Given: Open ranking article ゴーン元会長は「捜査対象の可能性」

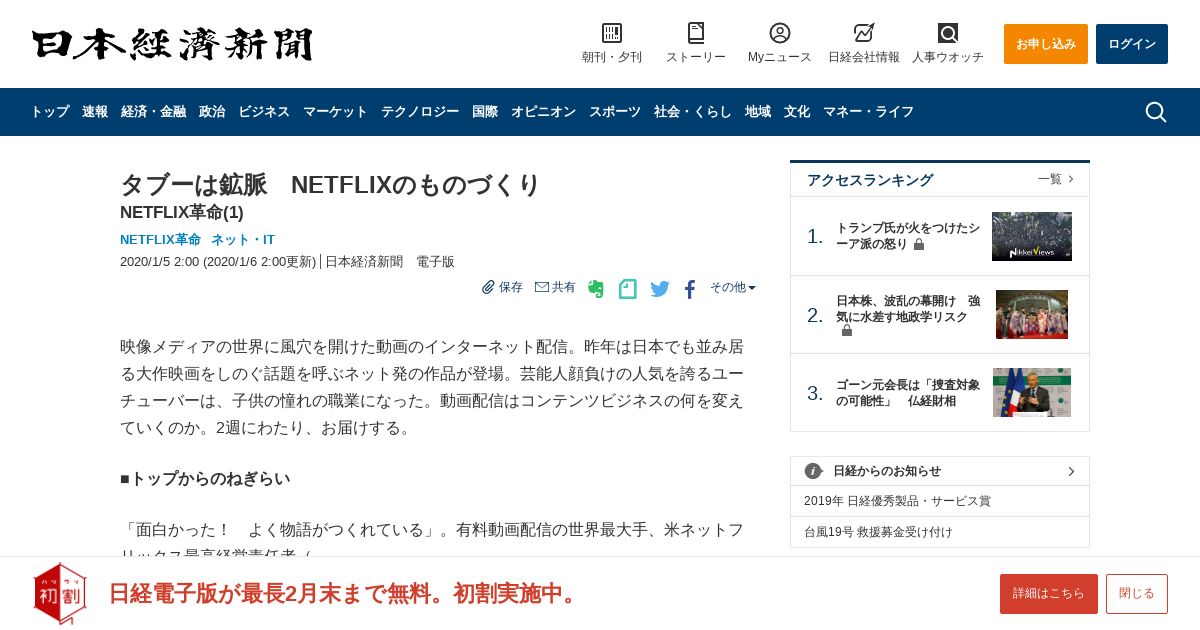Looking at the screenshot, I should (908, 393).
